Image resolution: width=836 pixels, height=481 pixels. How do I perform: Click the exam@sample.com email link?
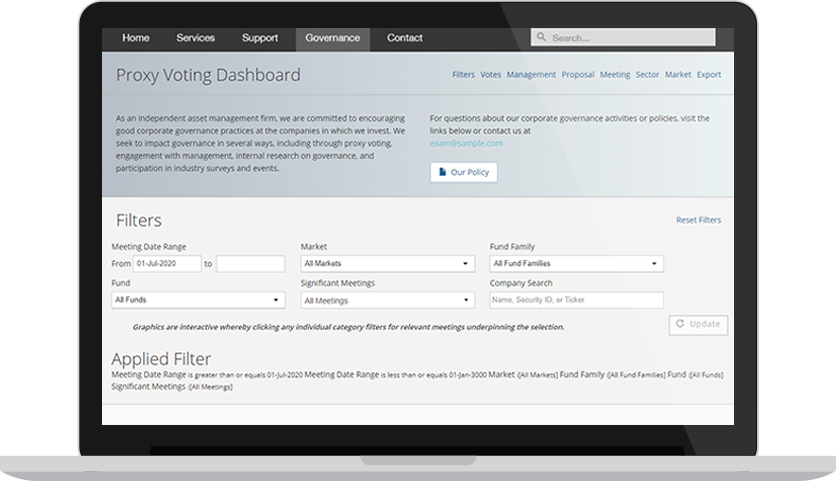click(x=466, y=143)
